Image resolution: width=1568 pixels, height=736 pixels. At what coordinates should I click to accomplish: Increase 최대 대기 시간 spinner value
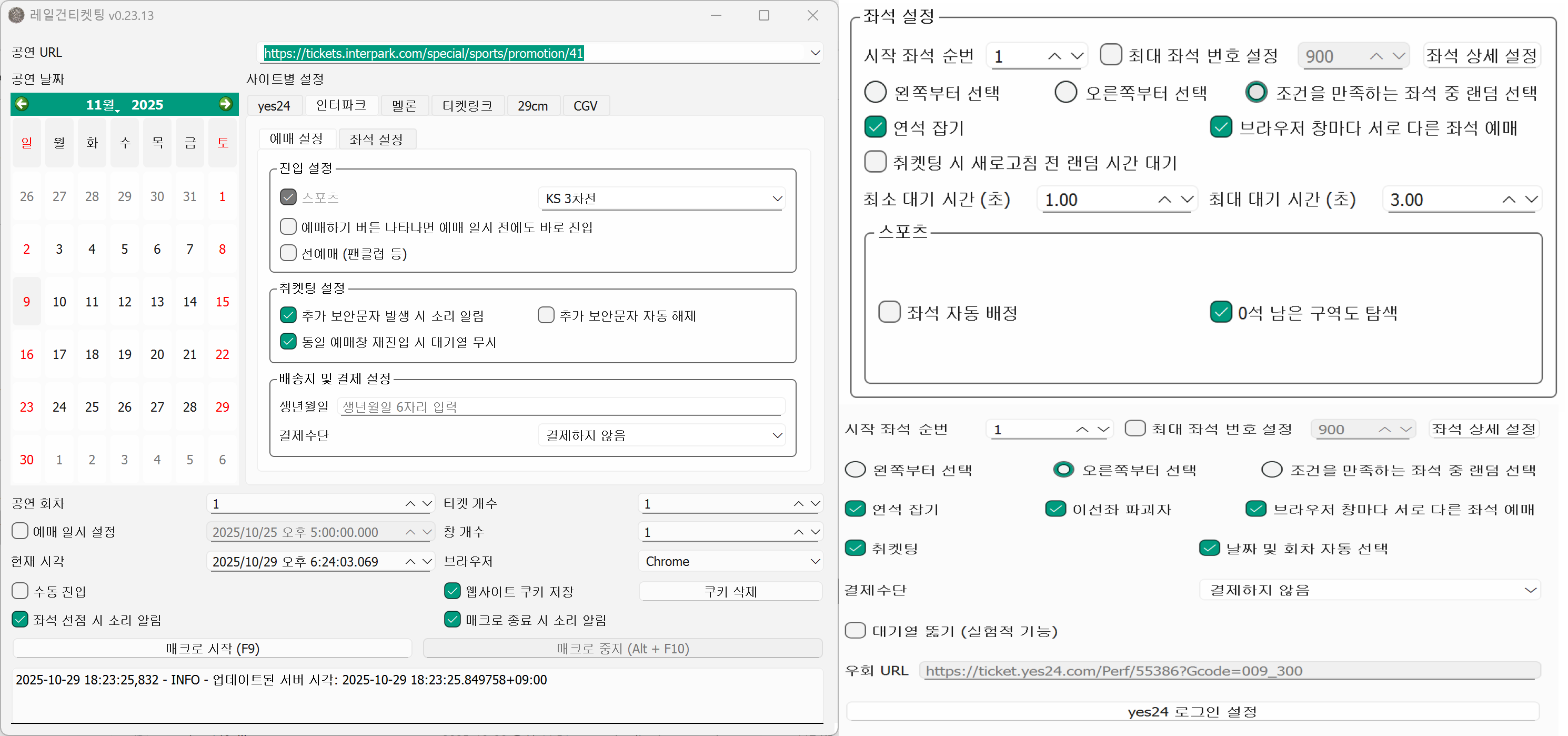[x=1509, y=199]
